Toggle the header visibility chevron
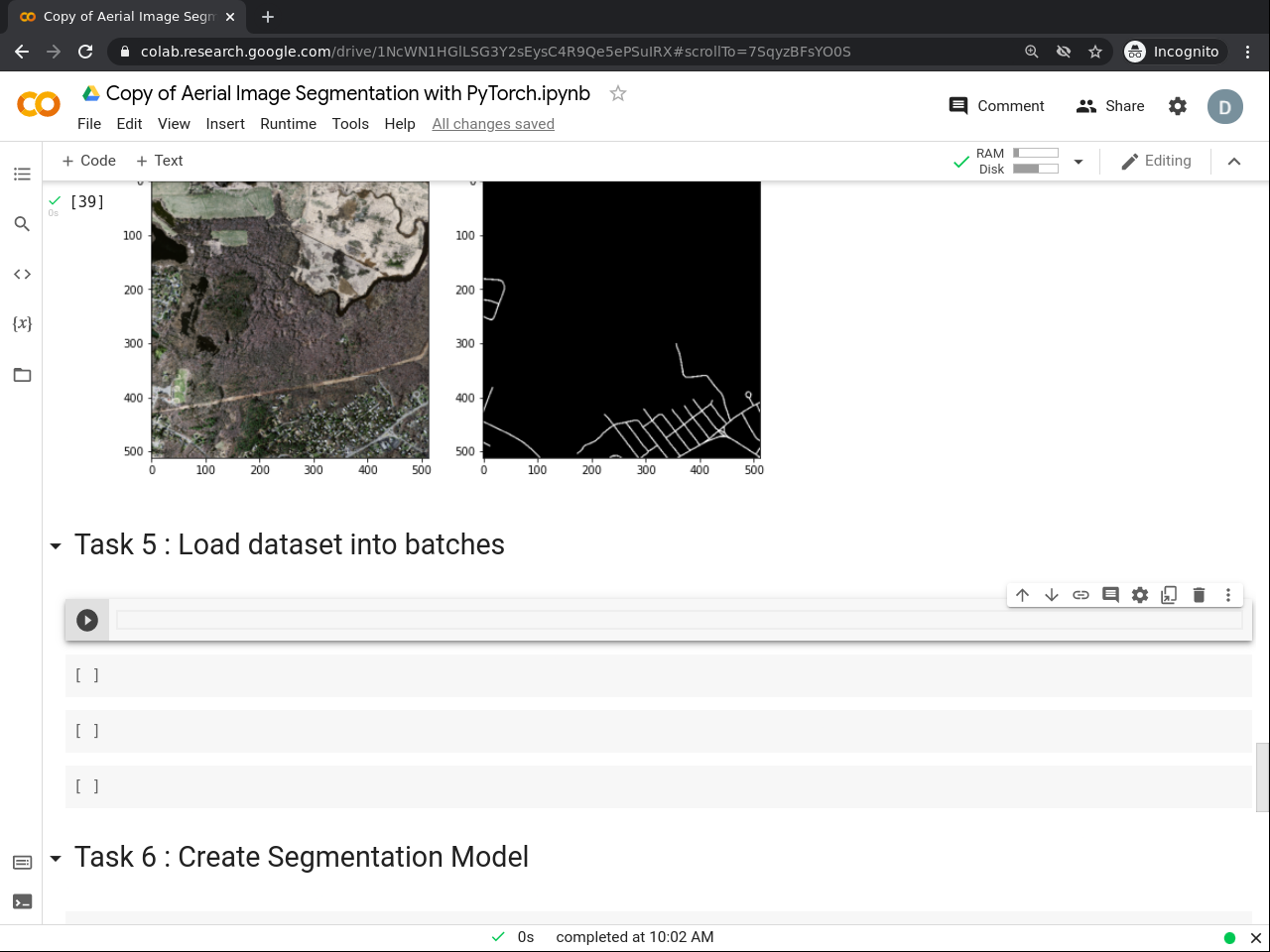Viewport: 1270px width, 952px height. pos(1234,162)
